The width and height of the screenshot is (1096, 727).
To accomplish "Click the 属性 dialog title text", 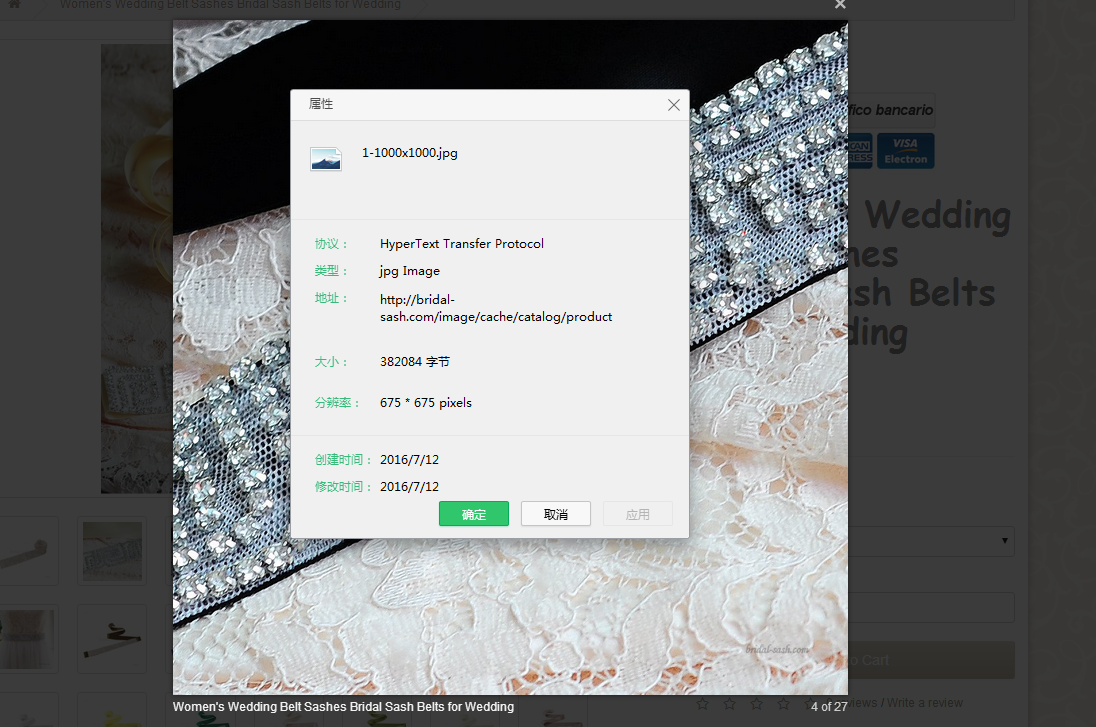I will point(321,104).
